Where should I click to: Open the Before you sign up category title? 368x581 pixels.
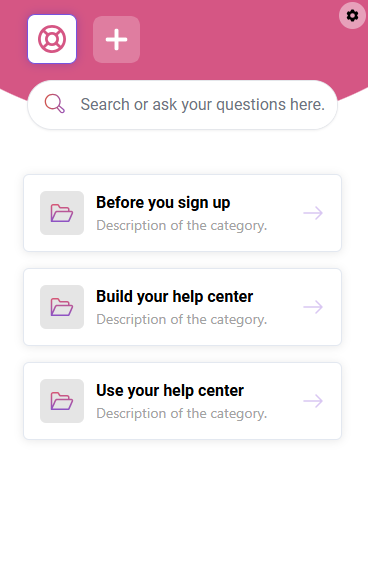point(163,203)
